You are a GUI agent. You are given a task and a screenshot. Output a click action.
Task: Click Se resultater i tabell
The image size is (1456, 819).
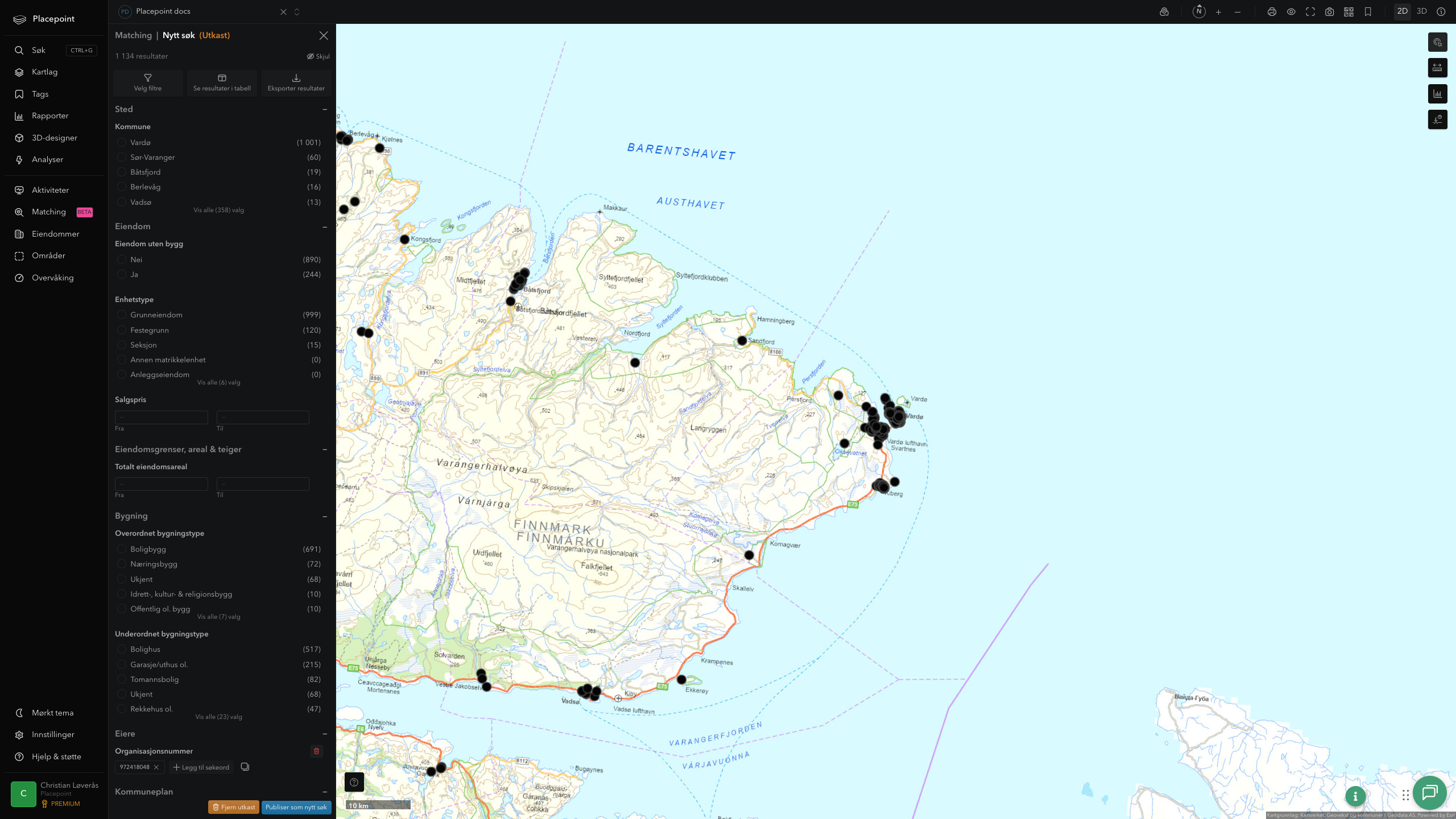pyautogui.click(x=222, y=82)
